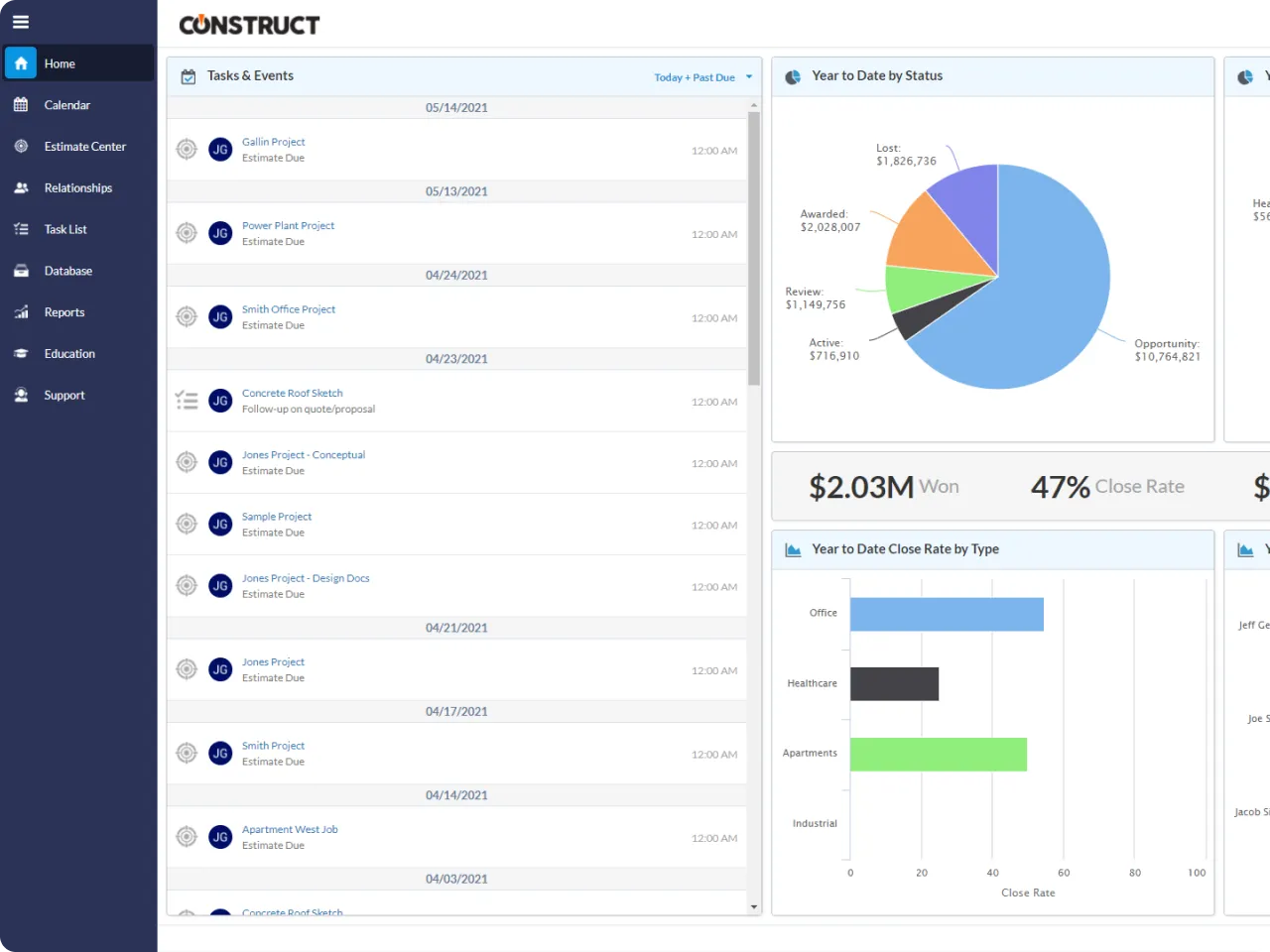Open the hamburger menu icon

click(20, 22)
